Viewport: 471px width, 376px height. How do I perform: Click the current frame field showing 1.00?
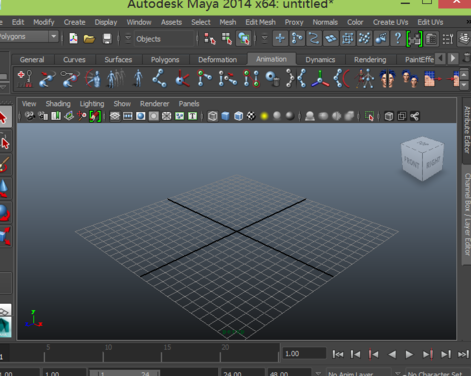pos(304,354)
